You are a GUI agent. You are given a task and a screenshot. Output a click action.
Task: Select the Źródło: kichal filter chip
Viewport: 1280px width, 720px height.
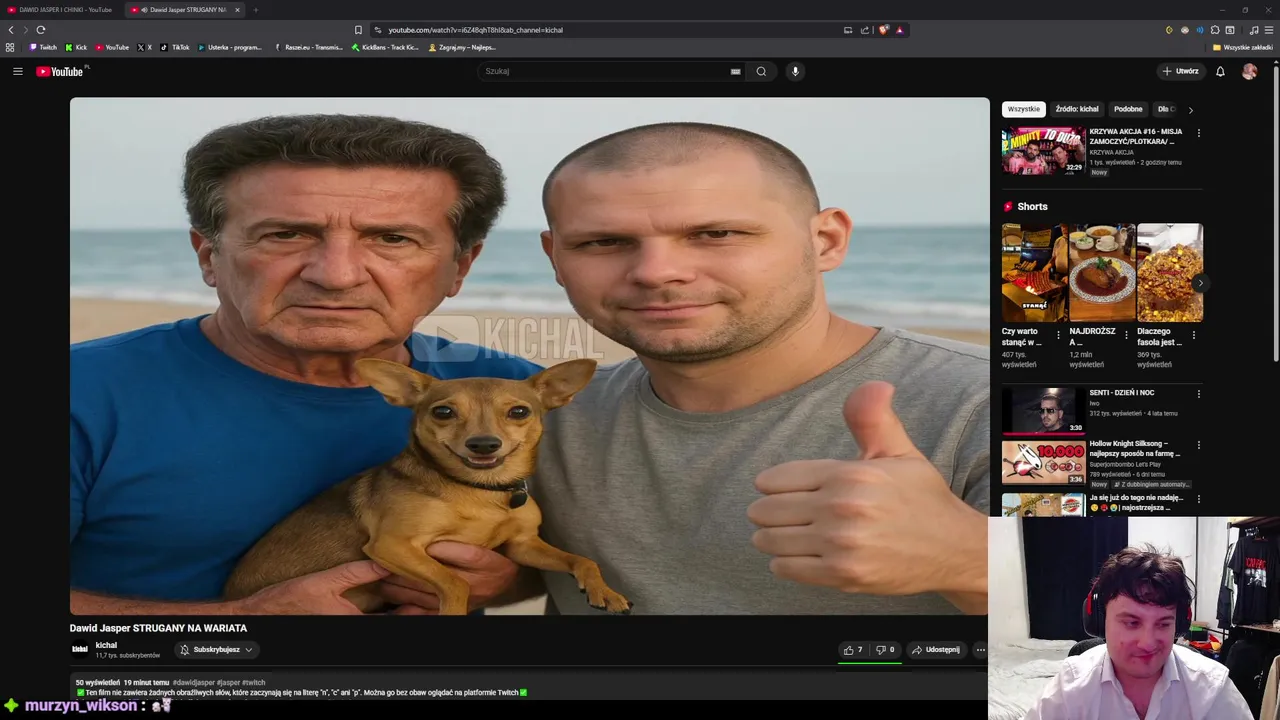point(1077,109)
